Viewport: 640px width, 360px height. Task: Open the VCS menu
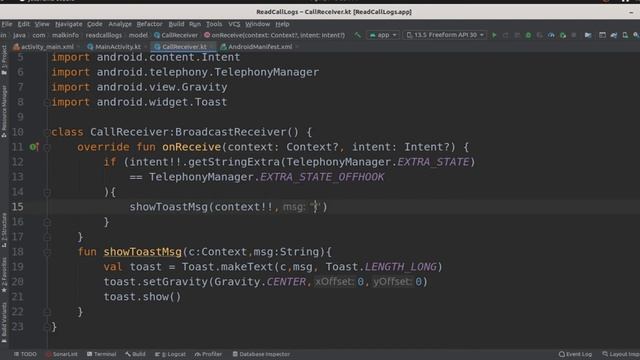click(x=234, y=24)
